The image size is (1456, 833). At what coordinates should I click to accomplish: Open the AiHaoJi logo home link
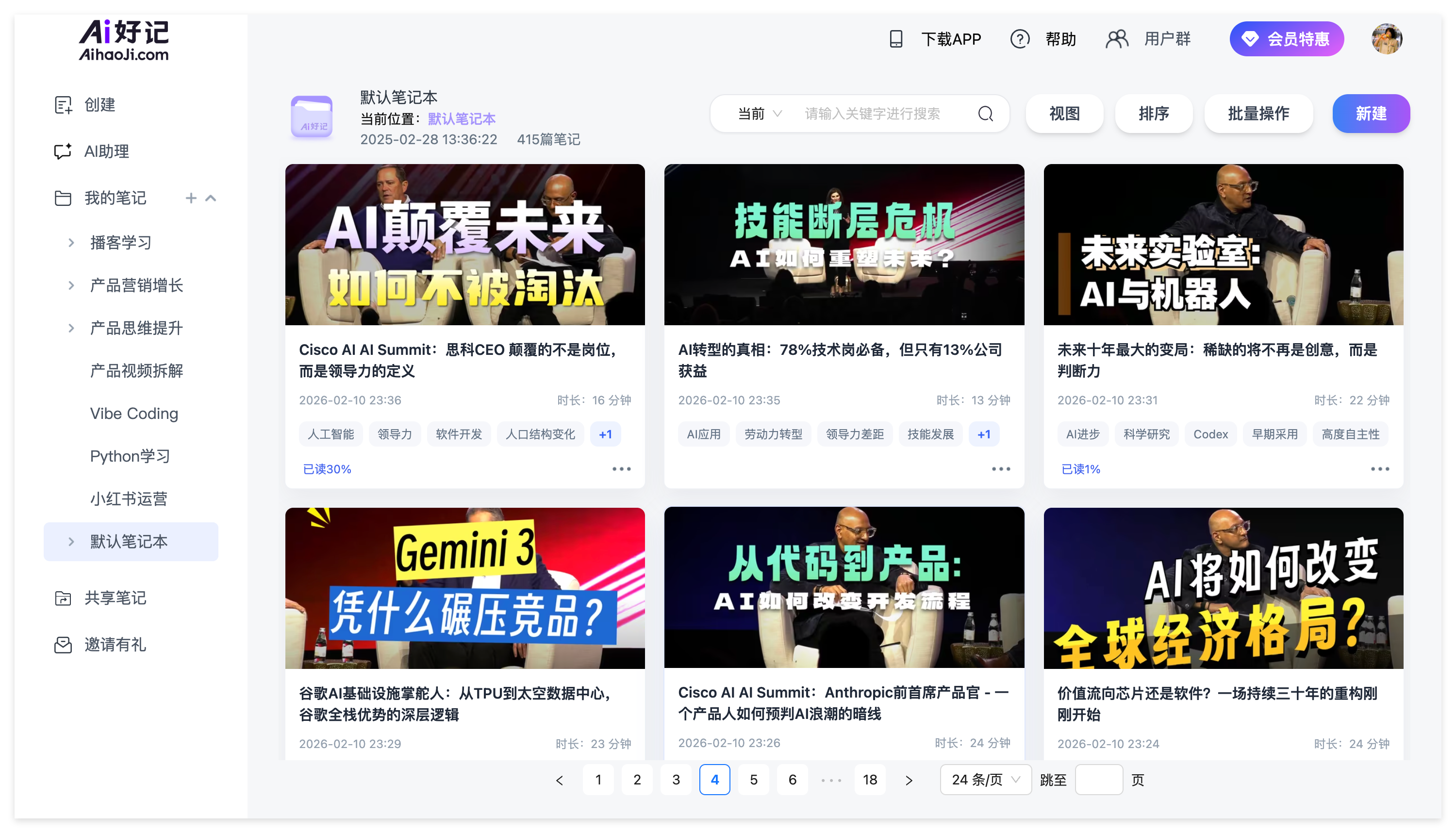(124, 40)
